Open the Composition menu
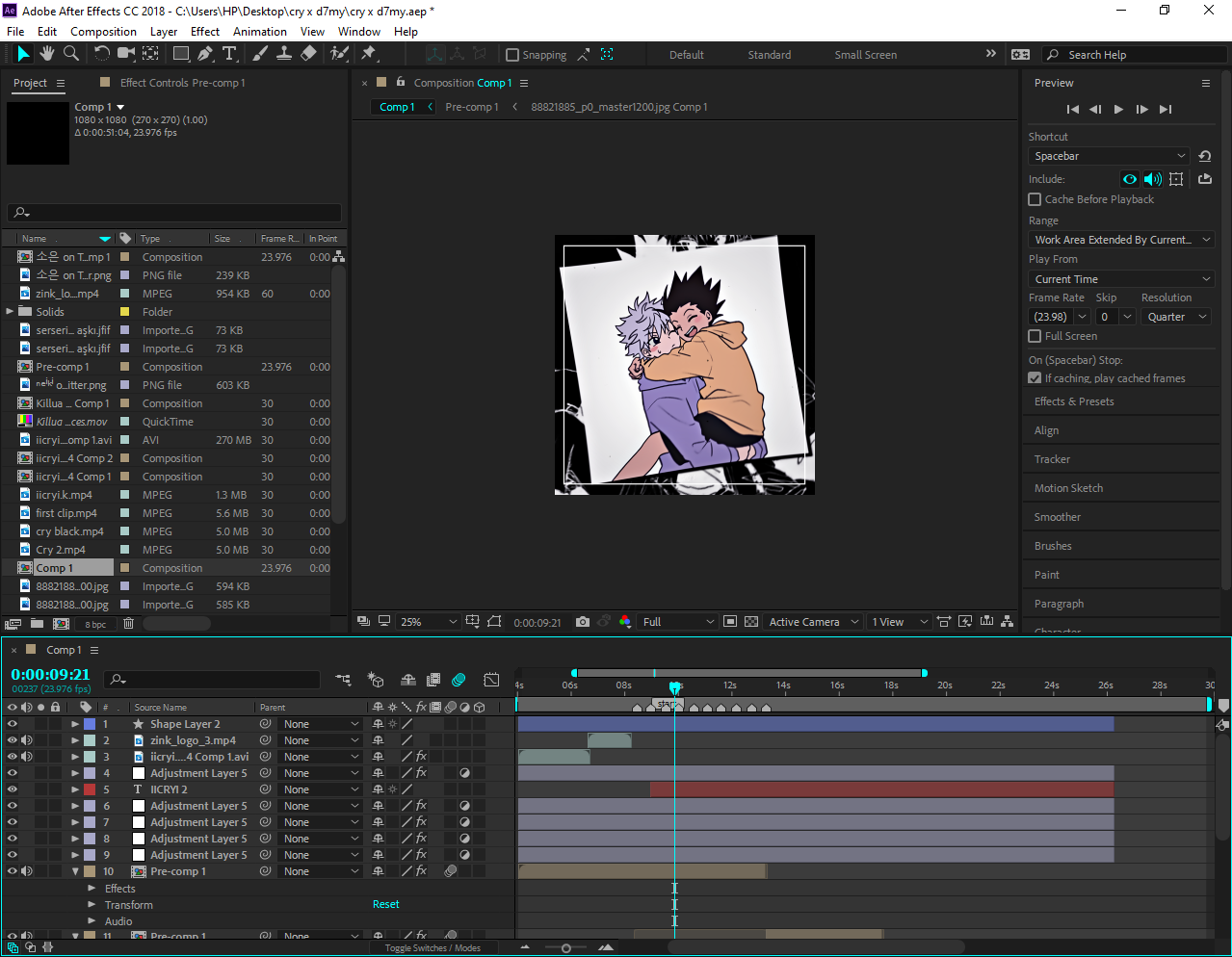The width and height of the screenshot is (1232, 957). tap(103, 32)
